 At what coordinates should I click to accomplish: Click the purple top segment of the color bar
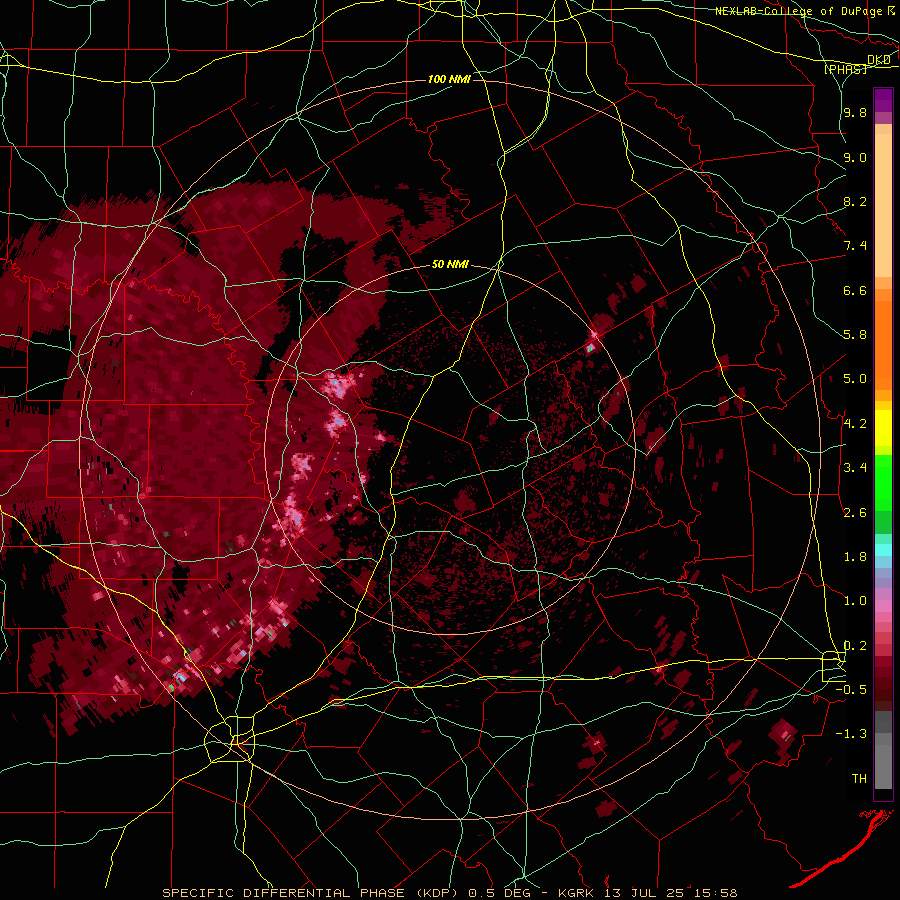point(883,100)
